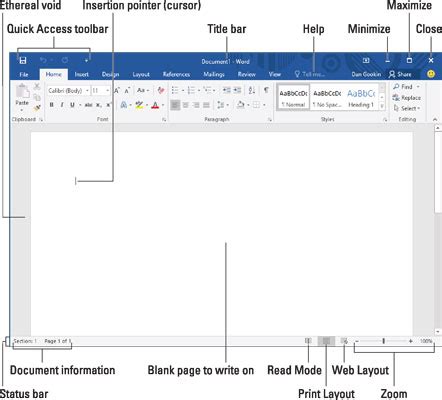Click the Bullets list icon
Viewport: 442px width, 400px height.
[175, 90]
